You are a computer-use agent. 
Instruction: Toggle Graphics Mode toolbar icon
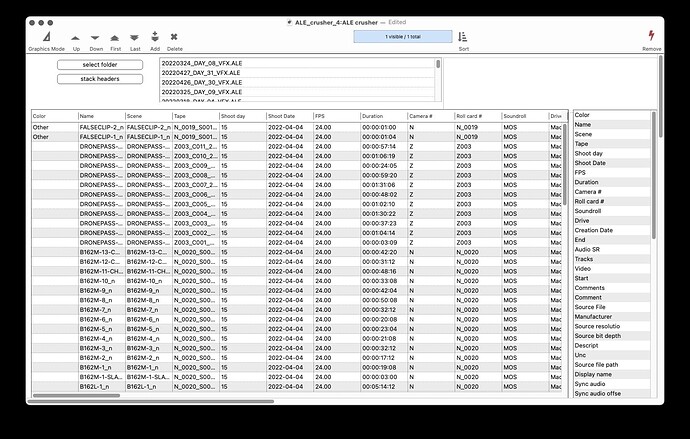[x=47, y=37]
